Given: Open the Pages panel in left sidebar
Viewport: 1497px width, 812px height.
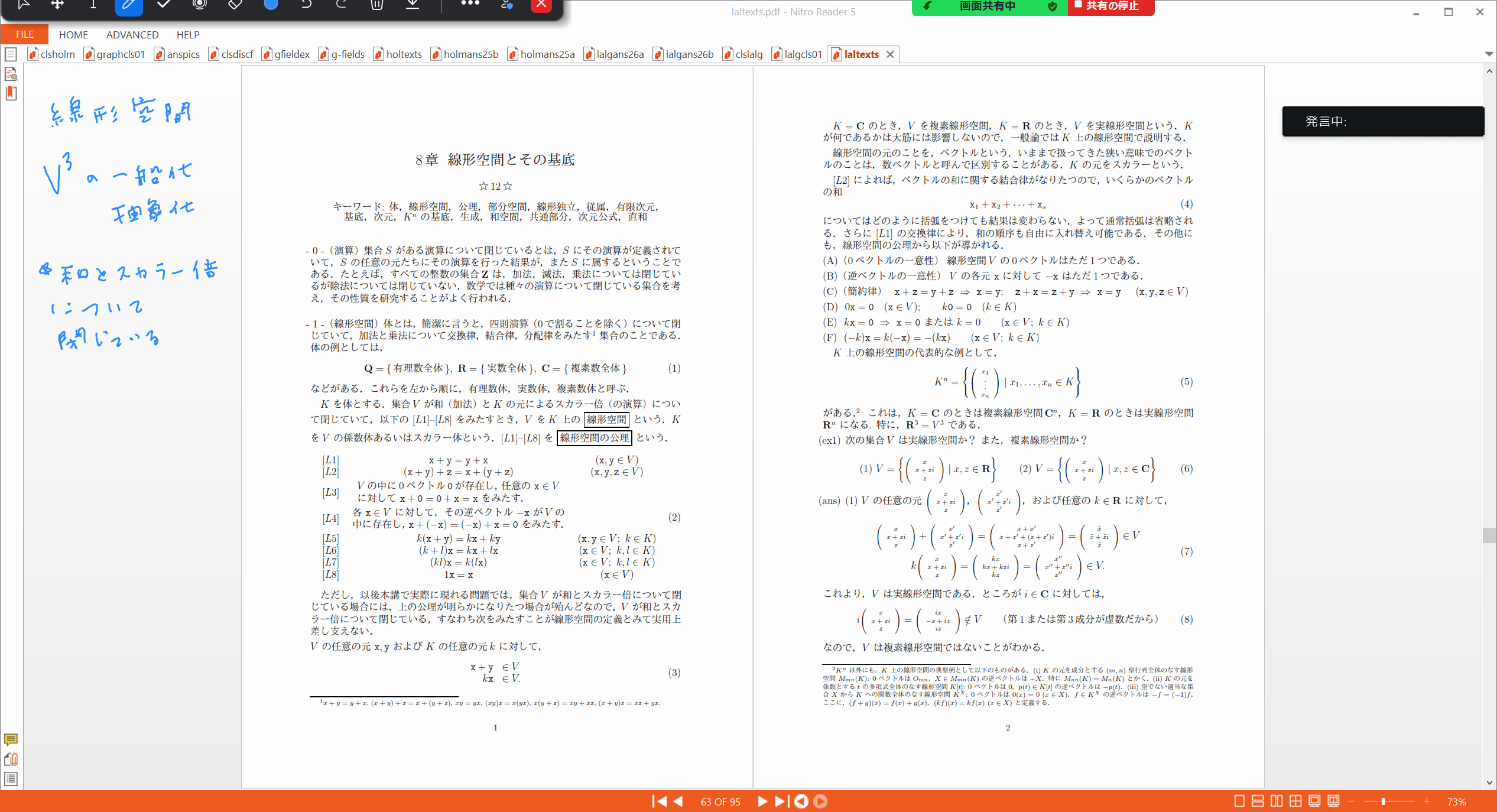Looking at the screenshot, I should (x=11, y=55).
